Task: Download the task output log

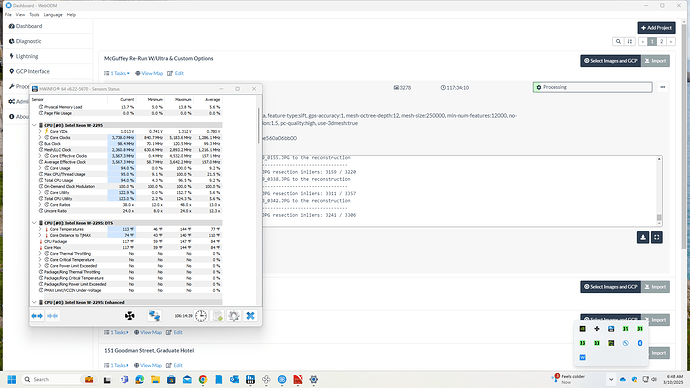Action: (x=643, y=238)
